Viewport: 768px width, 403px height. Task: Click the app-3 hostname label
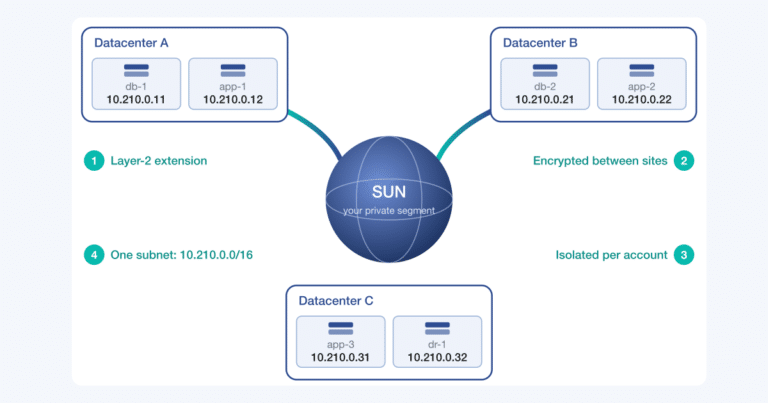pos(340,344)
